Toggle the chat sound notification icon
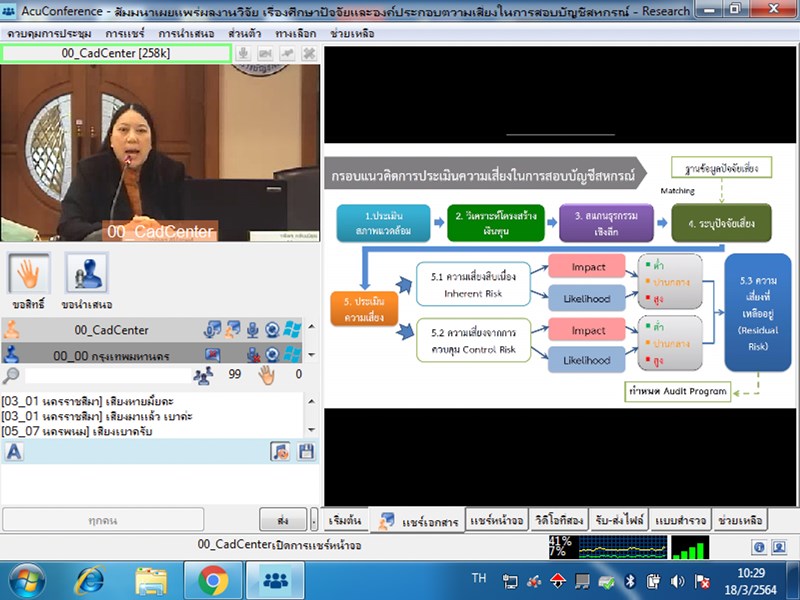This screenshot has height=600, width=800. (x=280, y=452)
